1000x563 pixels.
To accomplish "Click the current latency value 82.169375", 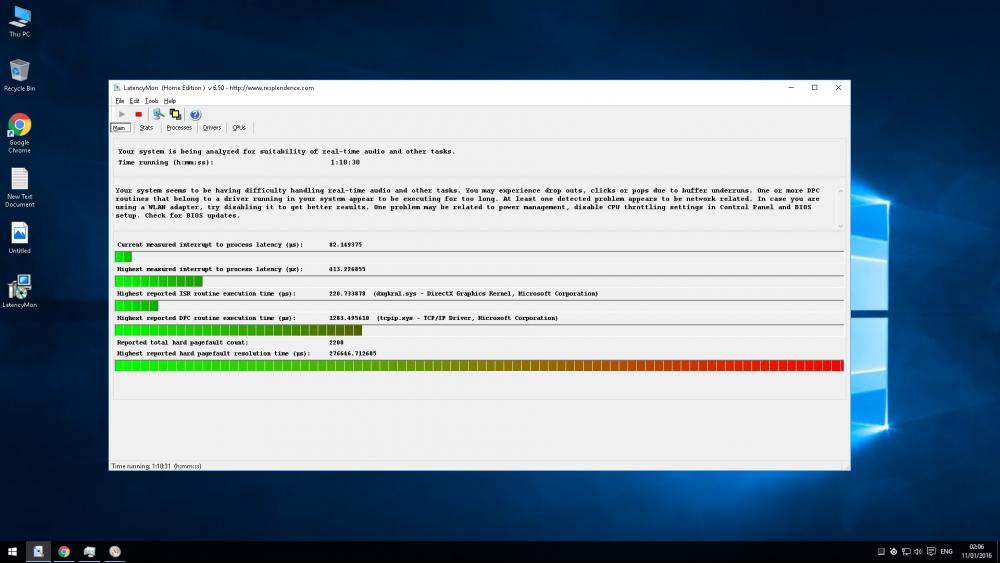I will click(345, 245).
